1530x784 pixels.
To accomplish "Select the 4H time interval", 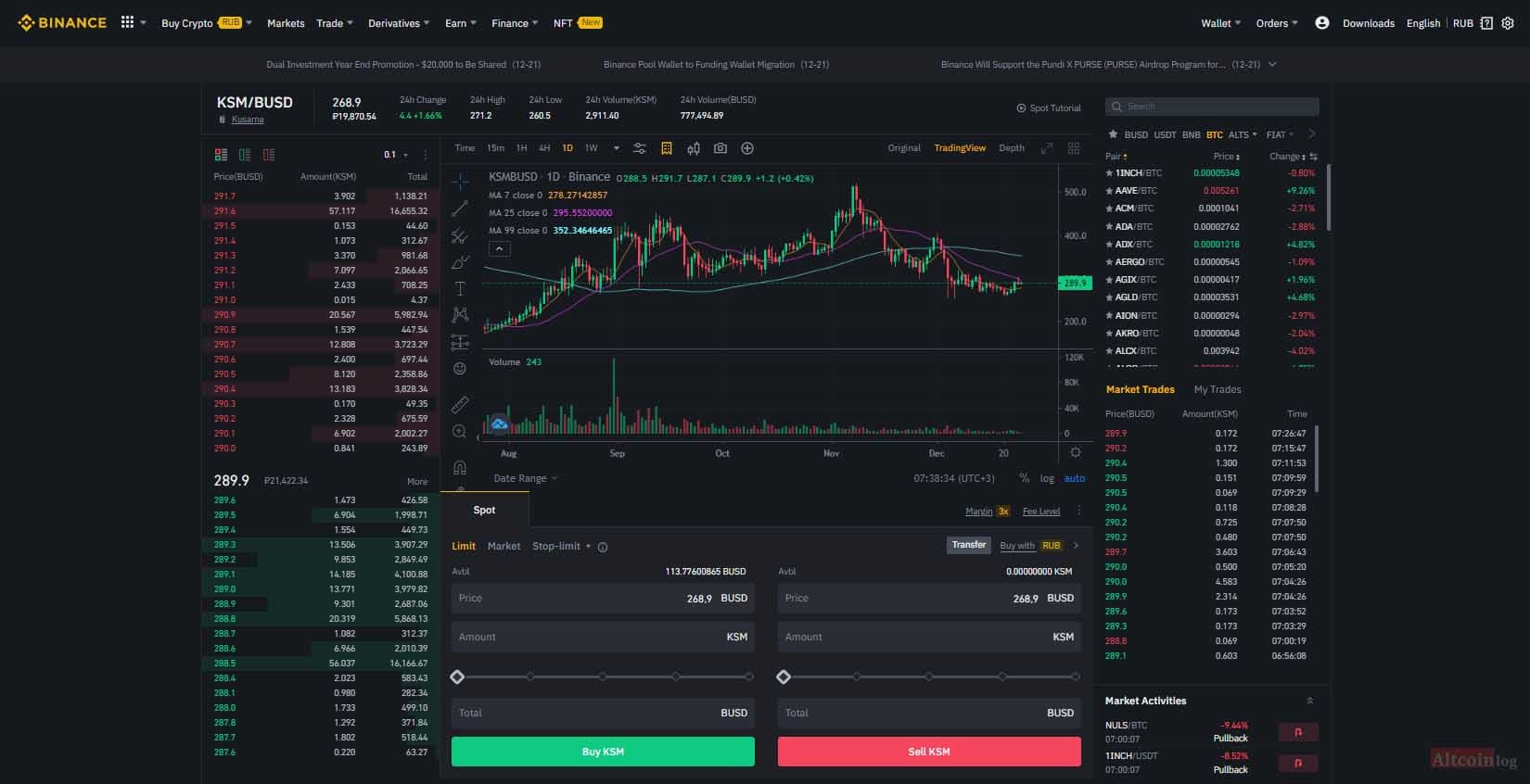I will (x=544, y=148).
